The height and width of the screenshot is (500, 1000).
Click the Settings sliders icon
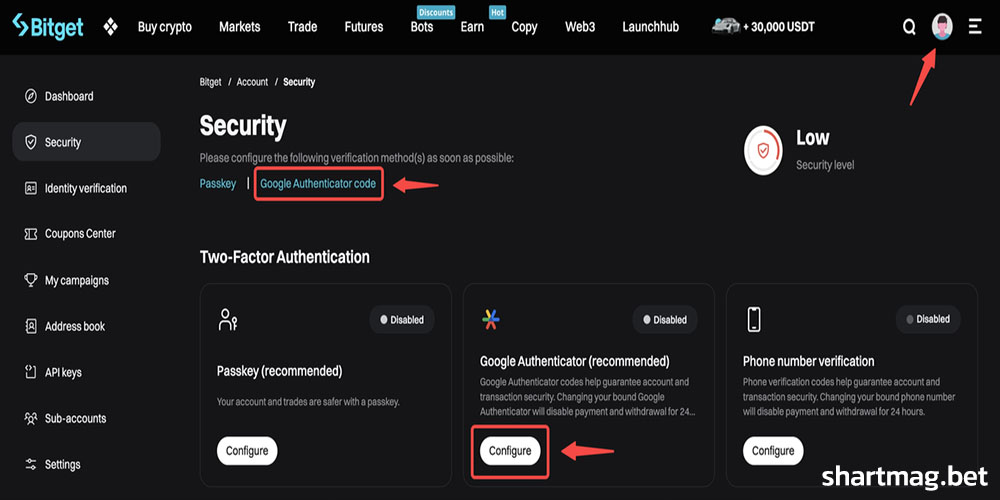click(31, 464)
